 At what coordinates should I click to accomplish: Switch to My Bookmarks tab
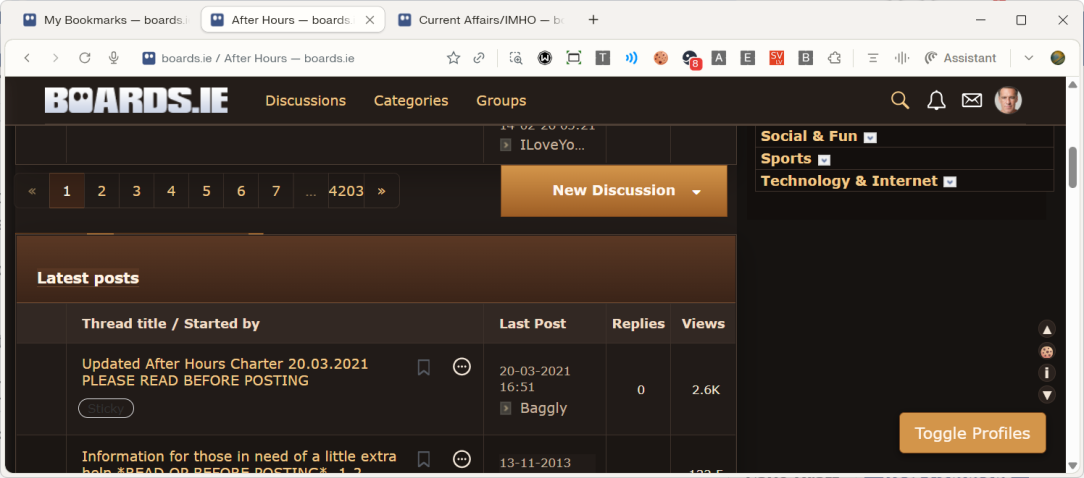pos(105,20)
